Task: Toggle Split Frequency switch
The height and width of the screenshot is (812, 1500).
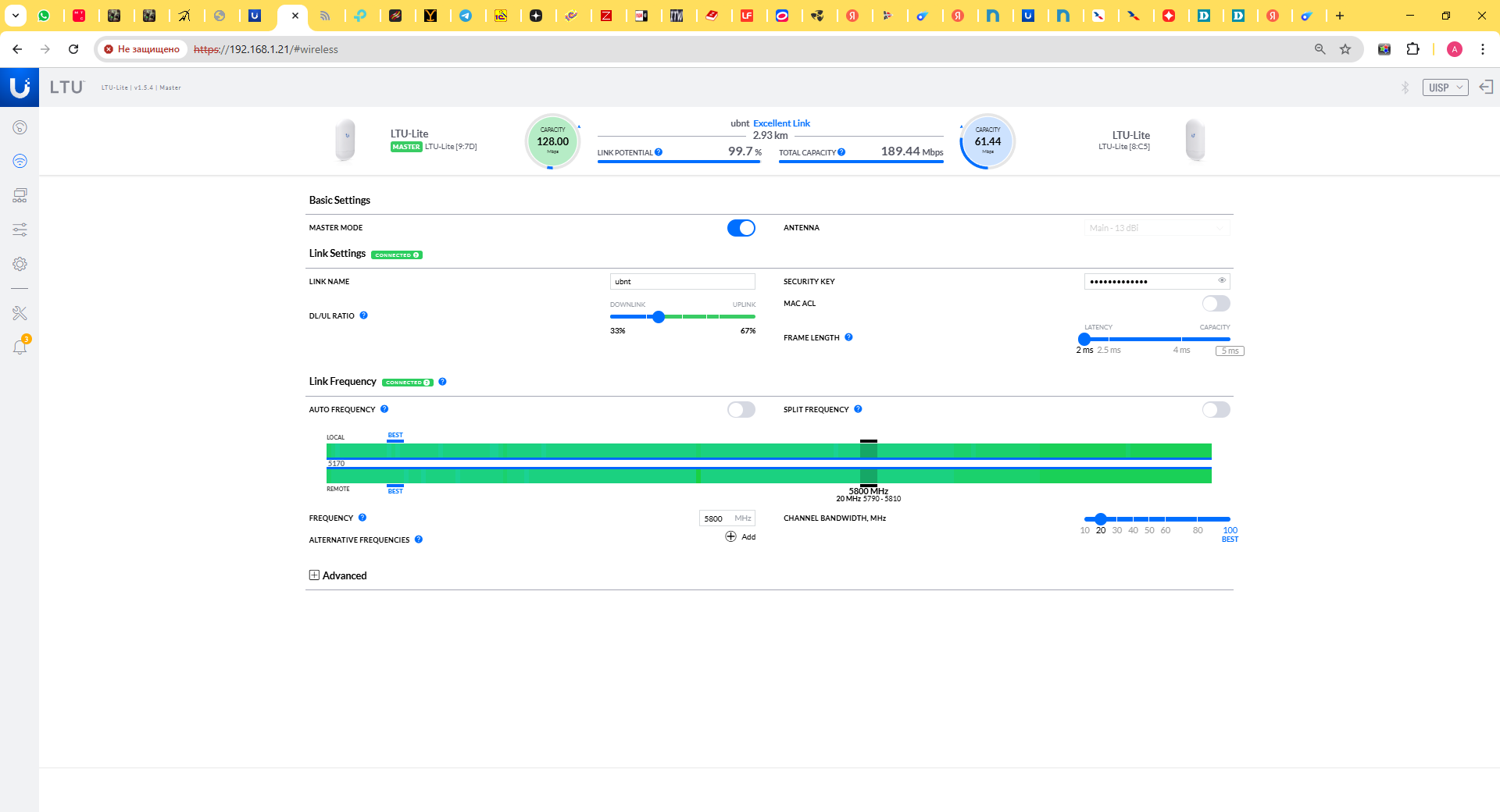Action: 1216,410
